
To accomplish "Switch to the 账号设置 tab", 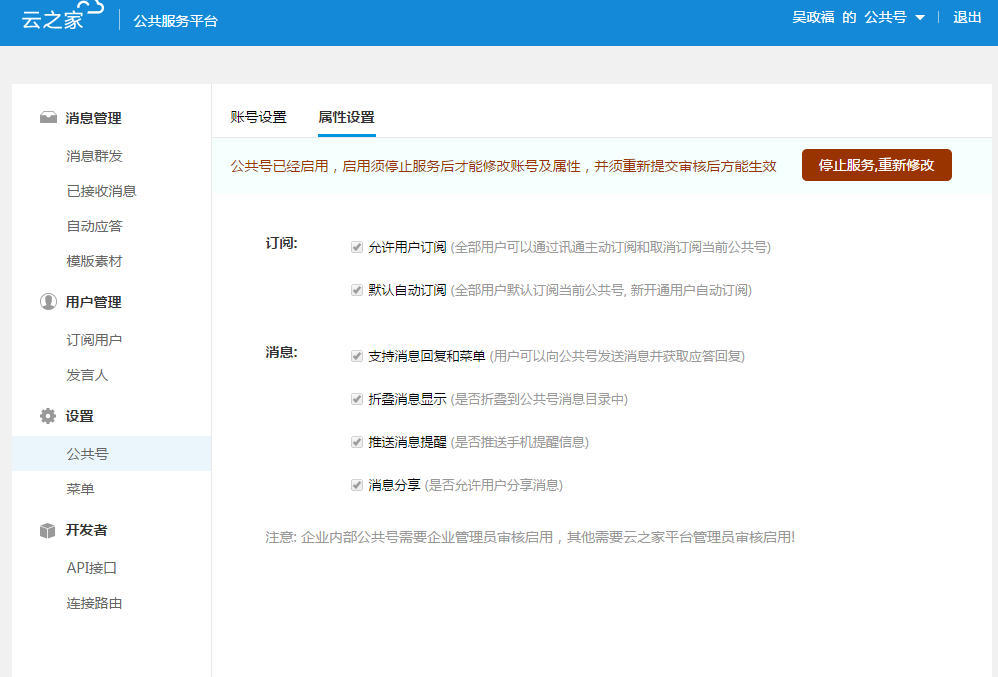I will (258, 117).
